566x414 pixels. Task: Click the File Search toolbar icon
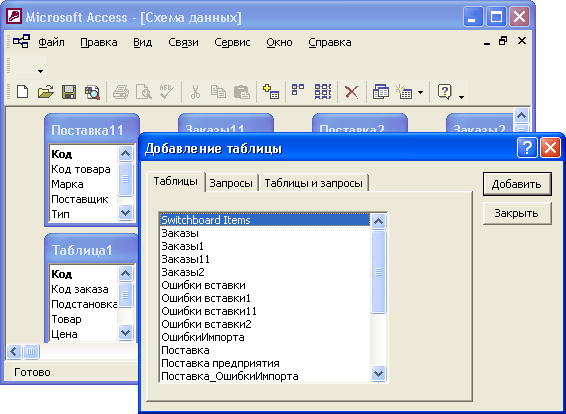(x=92, y=92)
